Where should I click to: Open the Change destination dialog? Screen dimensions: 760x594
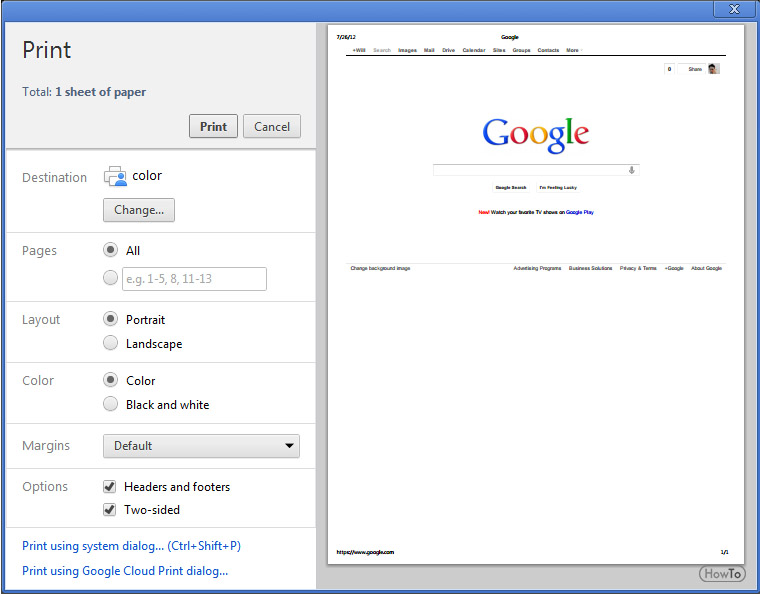tap(139, 210)
